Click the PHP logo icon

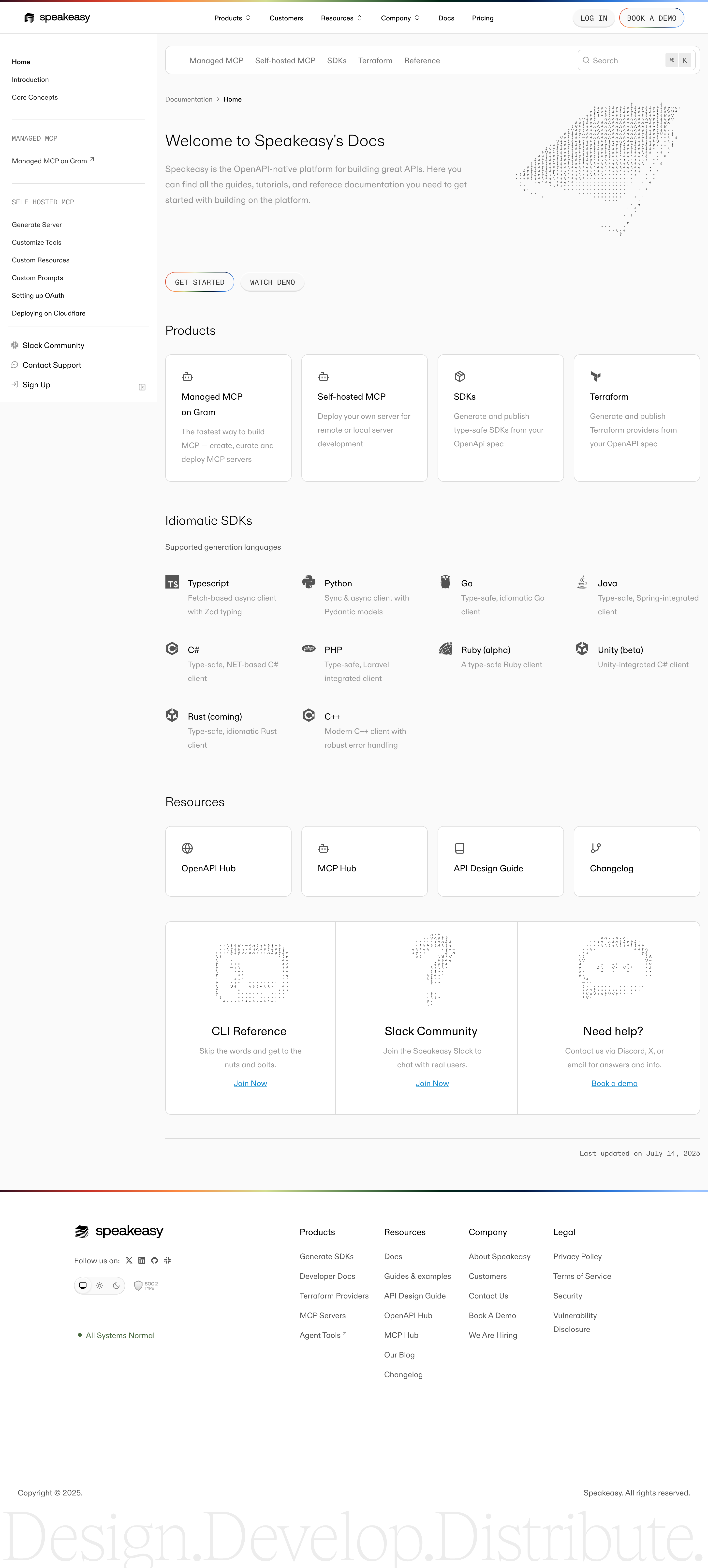pyautogui.click(x=309, y=648)
